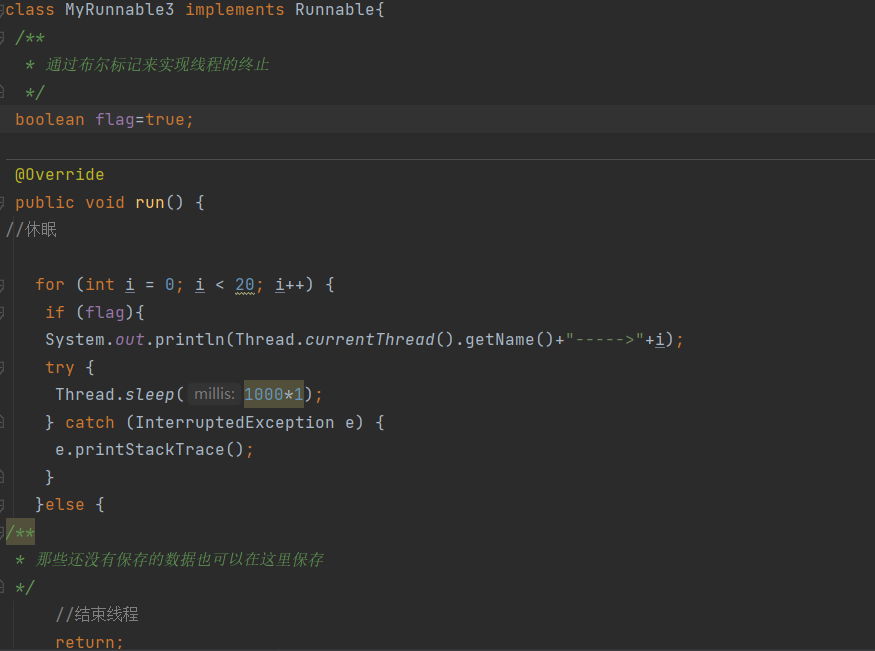
Task: Click the return statement
Action: 89,642
